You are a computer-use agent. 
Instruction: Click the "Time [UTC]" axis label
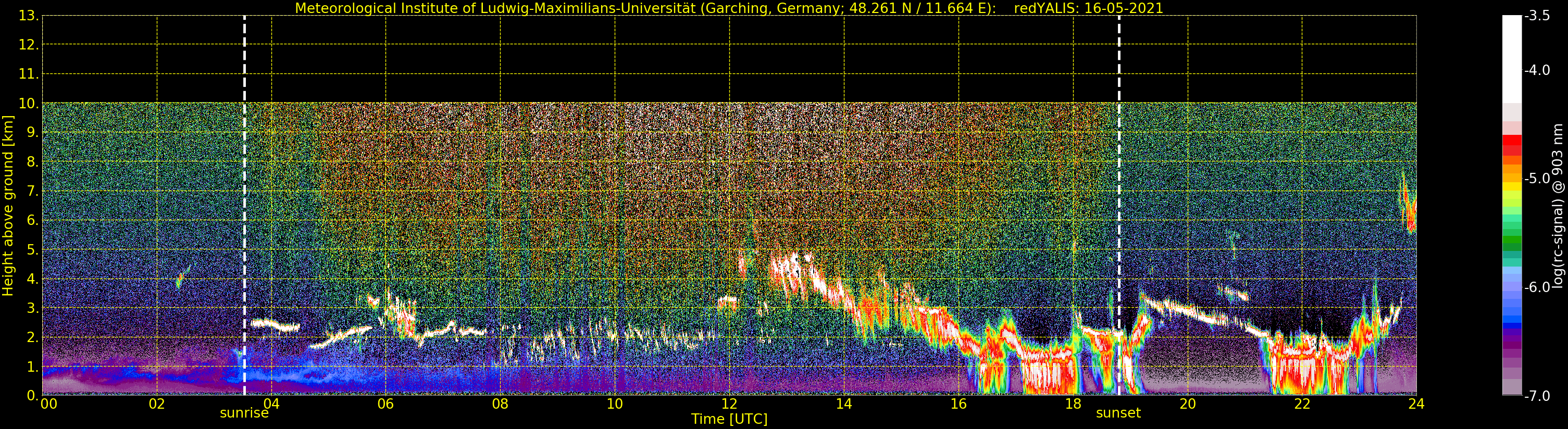click(x=729, y=419)
